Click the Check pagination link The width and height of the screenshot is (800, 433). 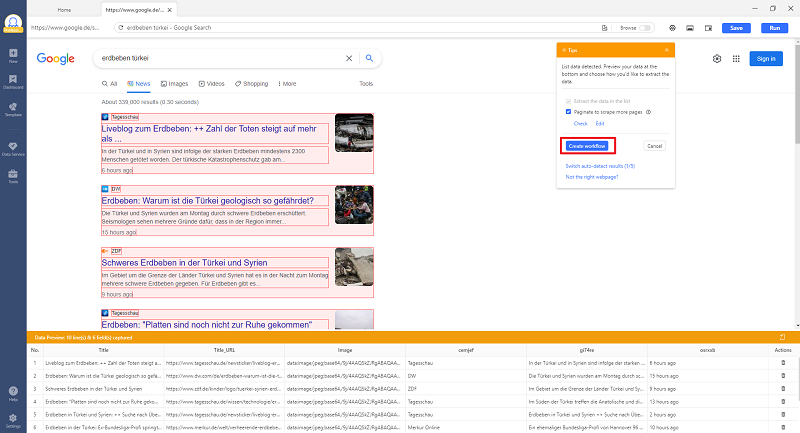coord(581,123)
